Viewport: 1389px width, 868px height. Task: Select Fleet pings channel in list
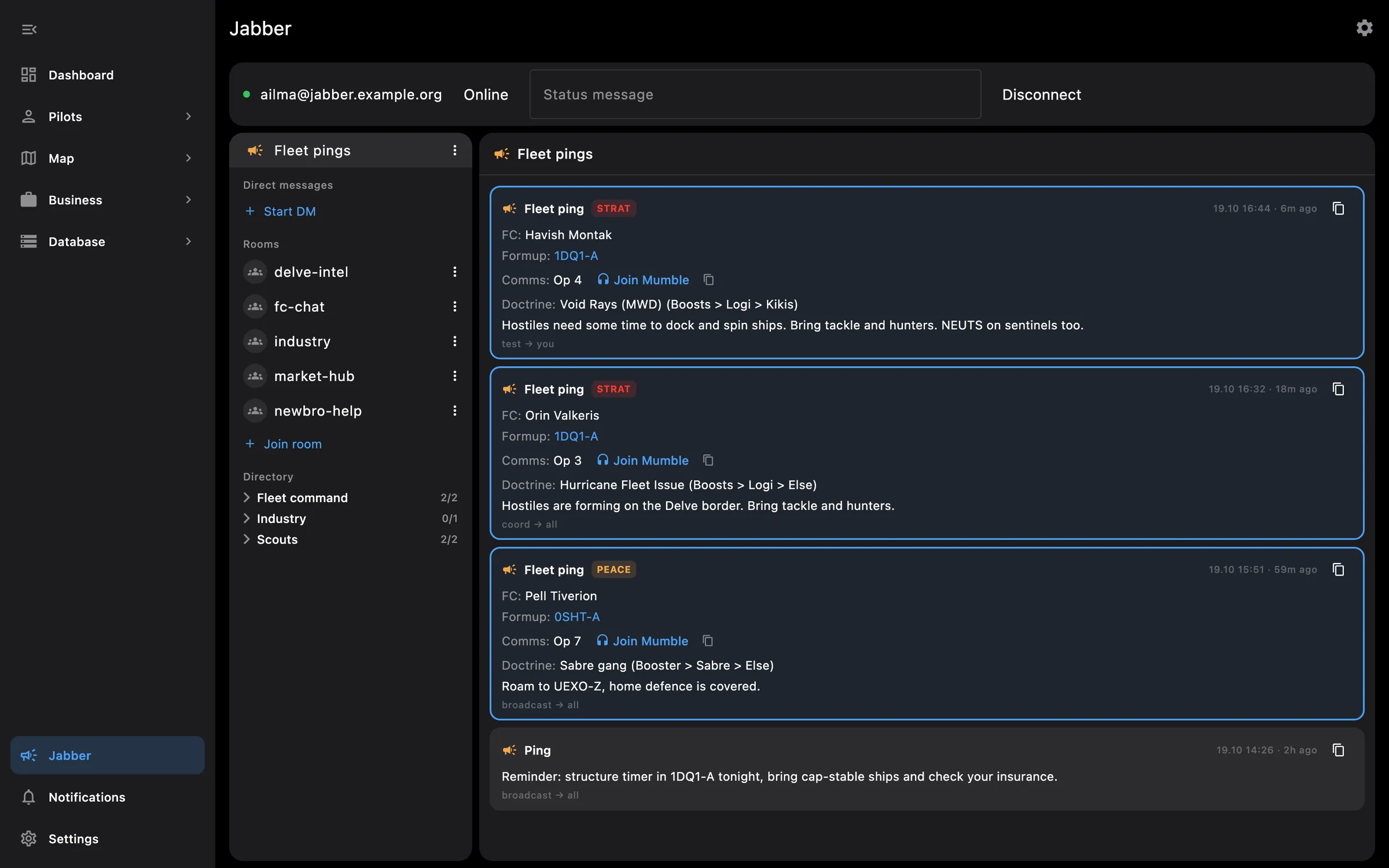pos(351,150)
